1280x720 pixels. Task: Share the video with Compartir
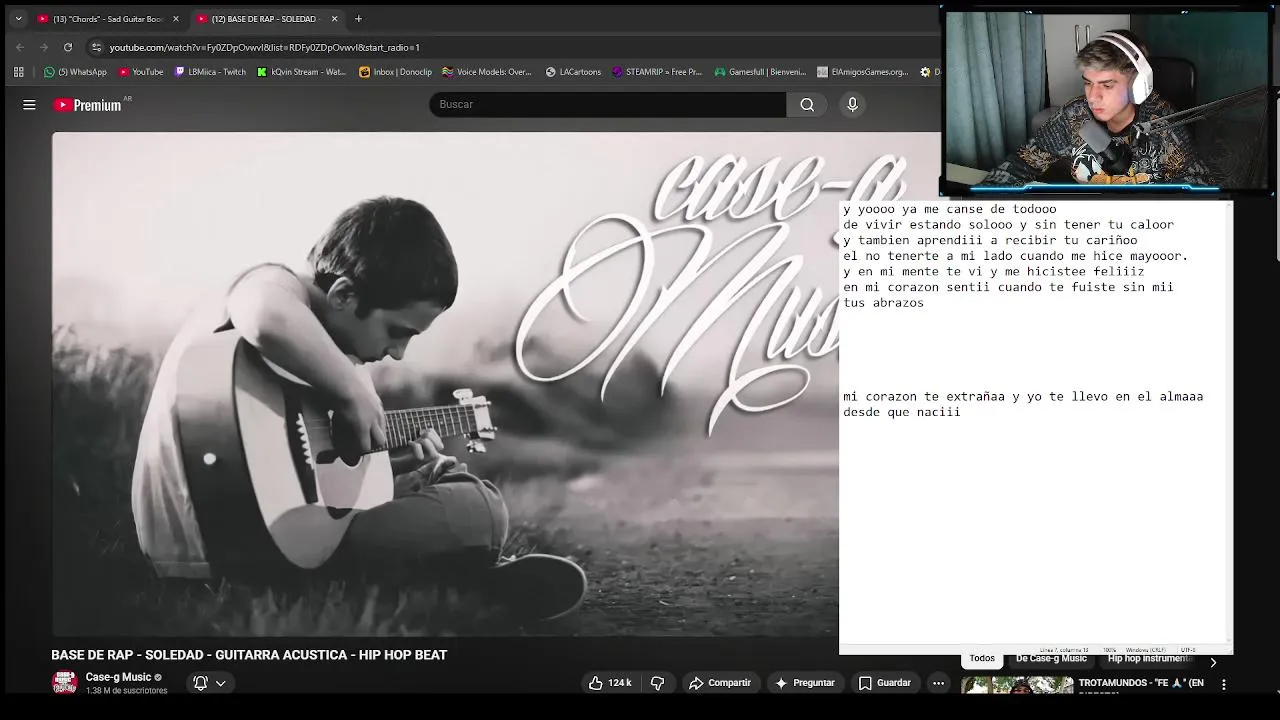point(719,683)
